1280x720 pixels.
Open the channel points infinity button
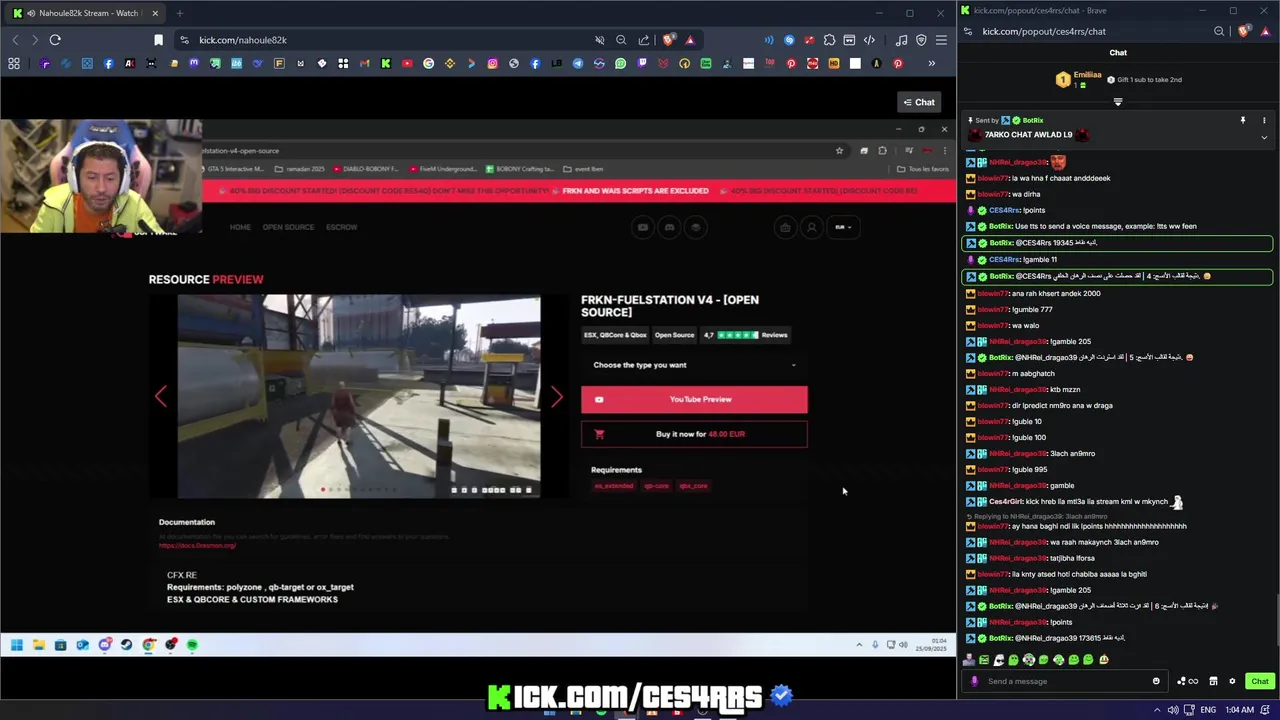1187,681
